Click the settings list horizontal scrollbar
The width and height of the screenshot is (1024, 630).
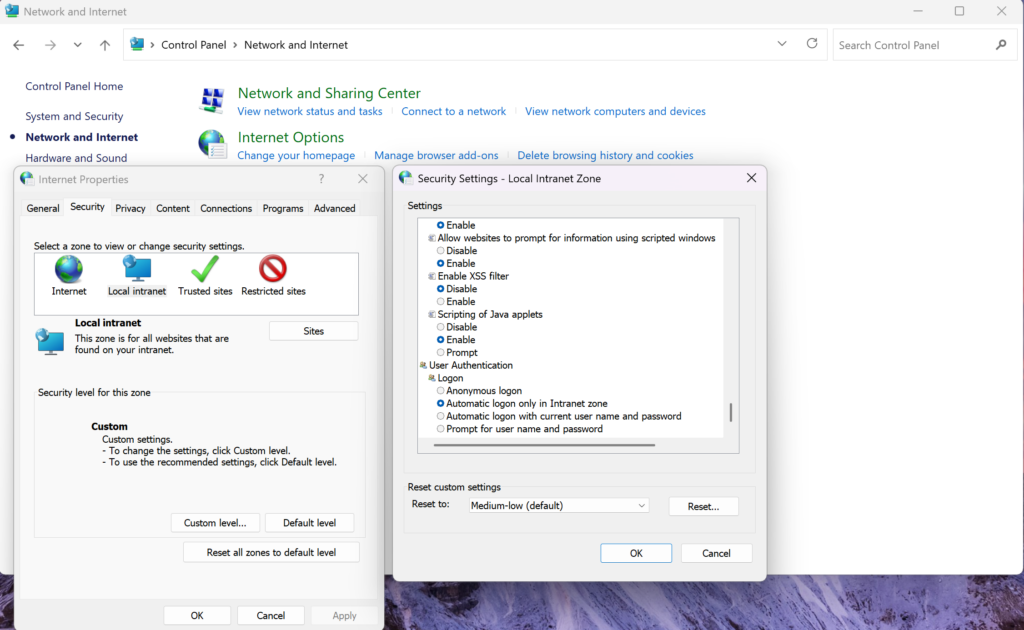click(544, 445)
